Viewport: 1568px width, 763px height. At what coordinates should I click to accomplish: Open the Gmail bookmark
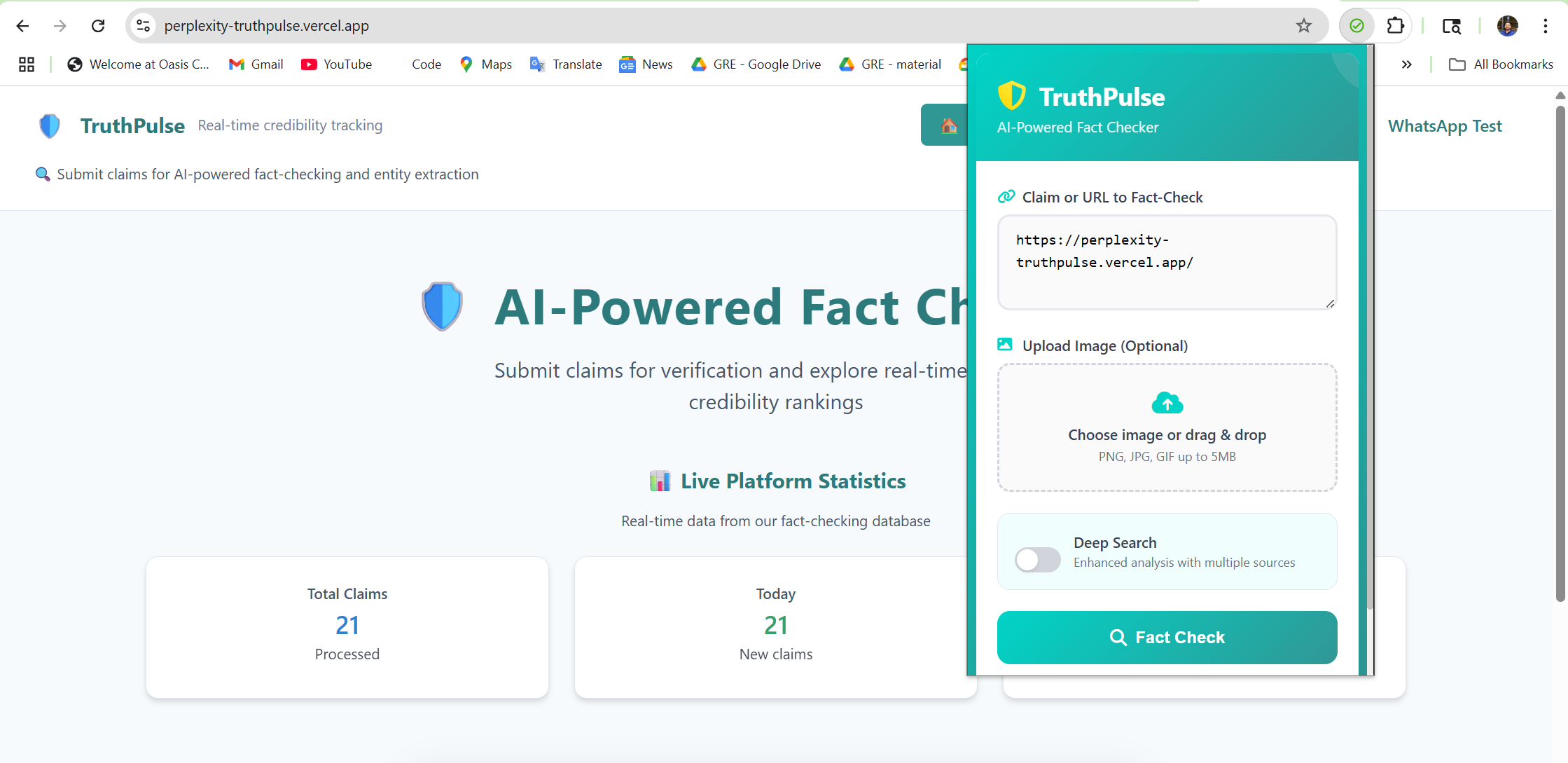coord(256,64)
